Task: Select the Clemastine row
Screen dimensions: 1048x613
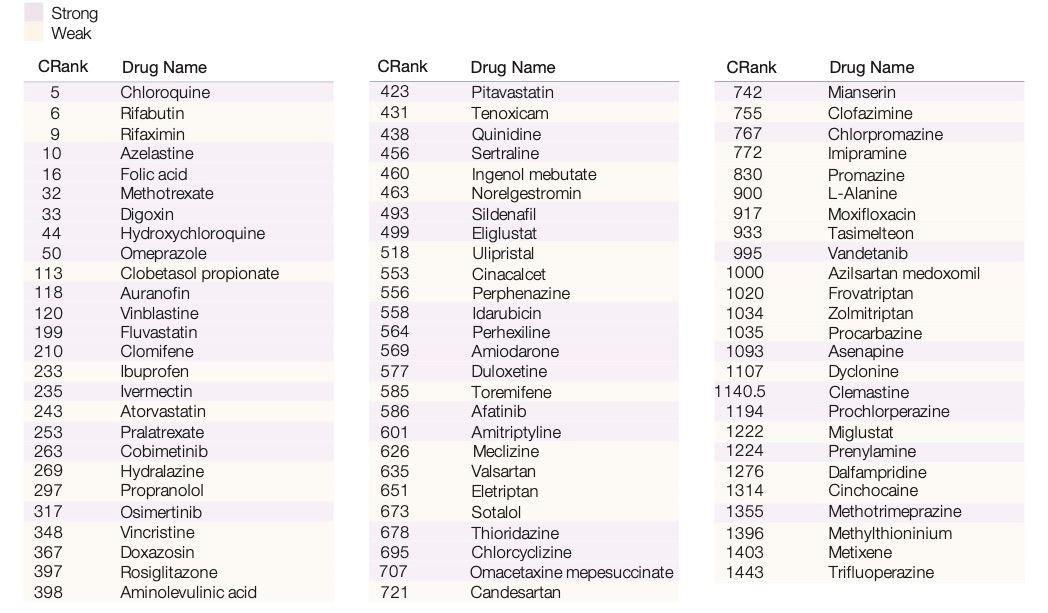Action: click(x=868, y=392)
